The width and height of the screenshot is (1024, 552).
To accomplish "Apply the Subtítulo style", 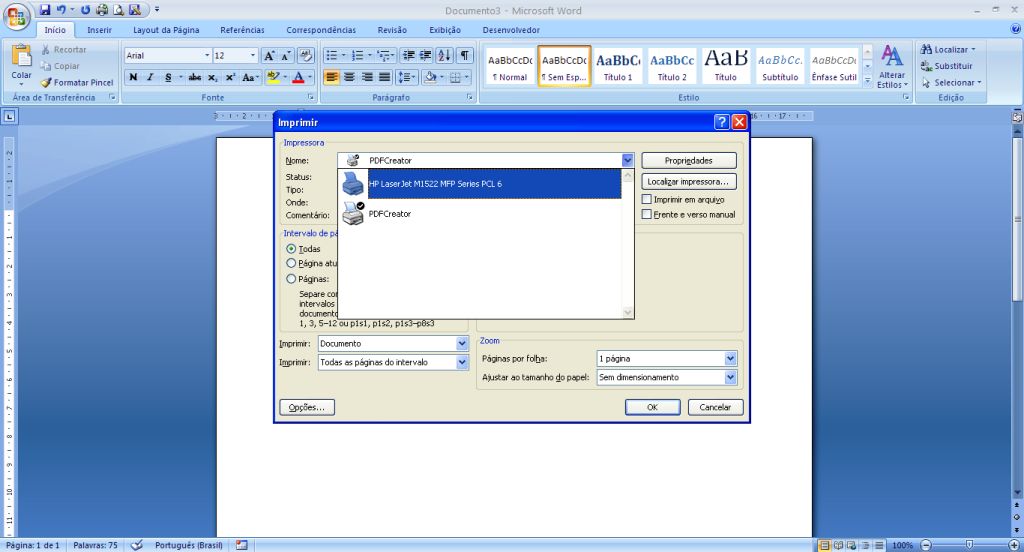I will (780, 67).
